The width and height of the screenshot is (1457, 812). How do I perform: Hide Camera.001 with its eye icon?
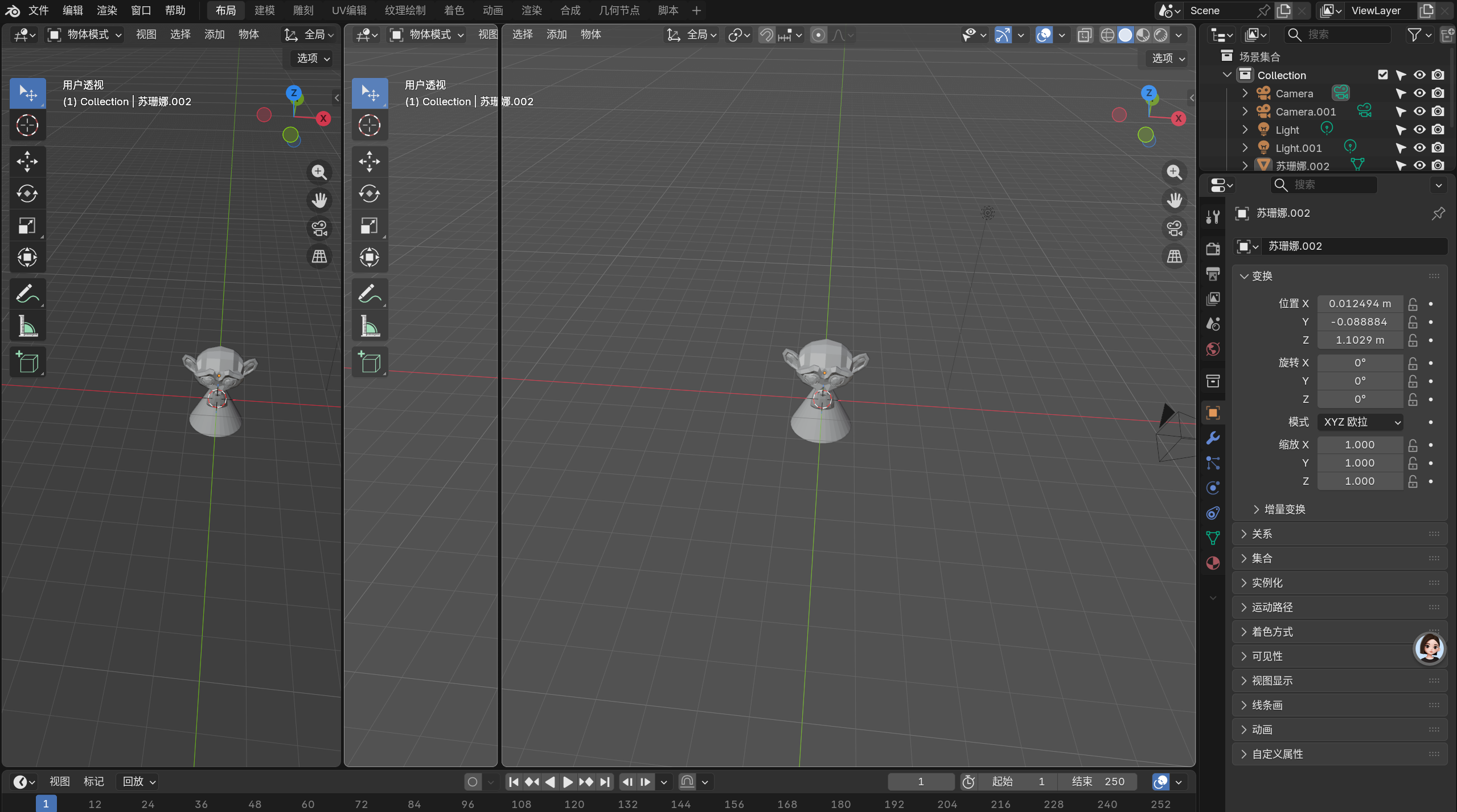(1419, 112)
